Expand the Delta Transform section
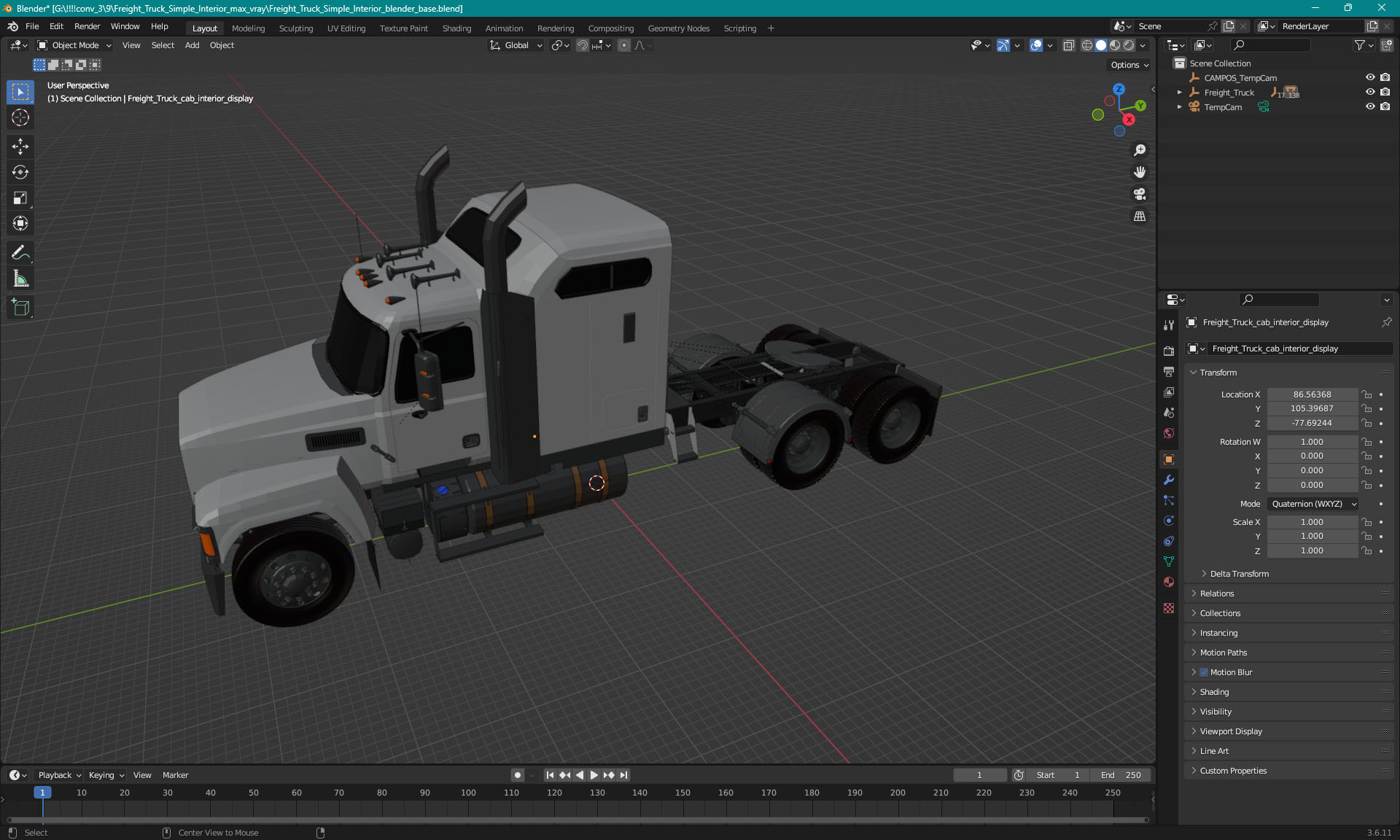 (1239, 574)
